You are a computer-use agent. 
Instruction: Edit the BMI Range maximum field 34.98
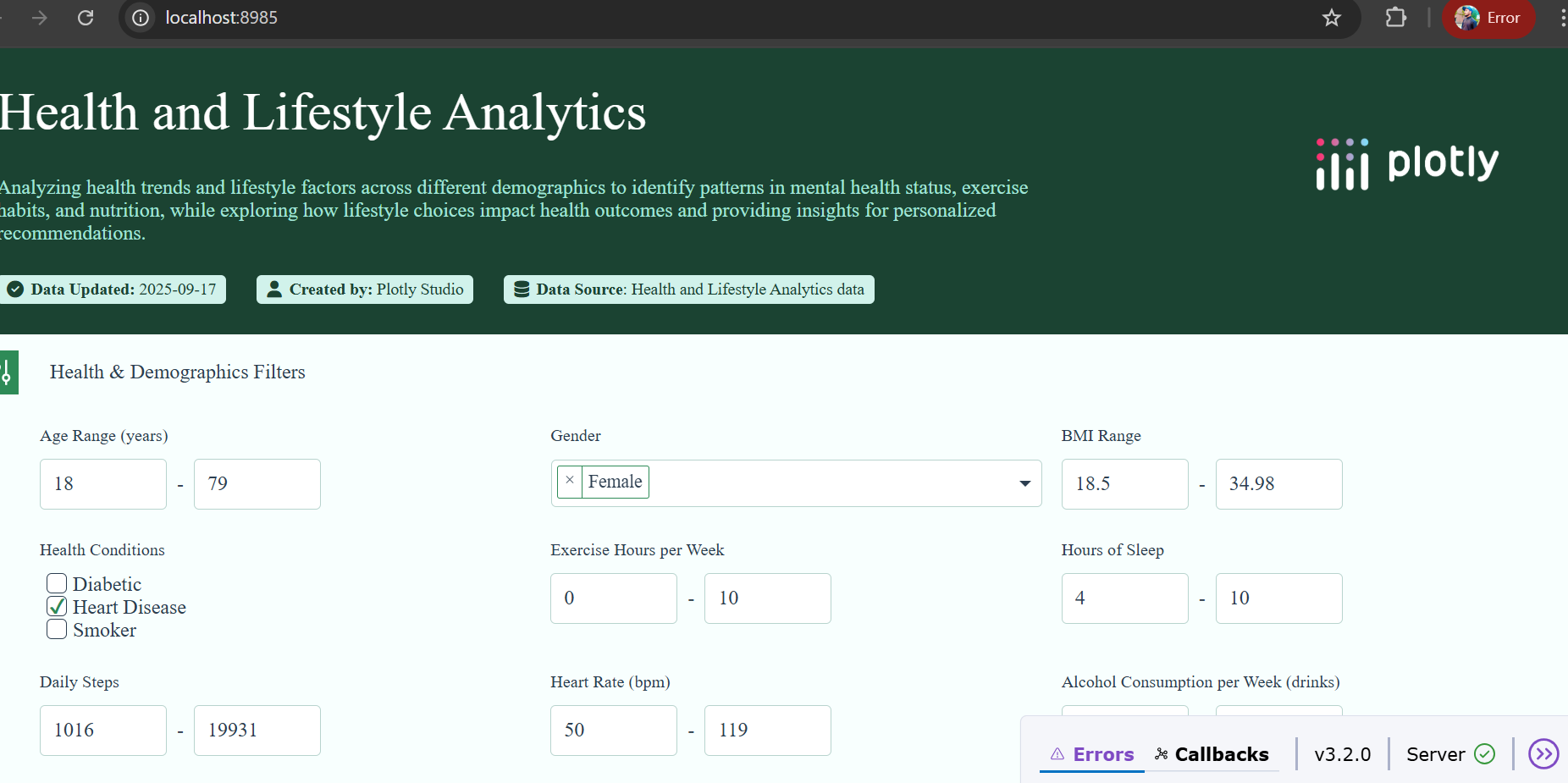pos(1279,484)
